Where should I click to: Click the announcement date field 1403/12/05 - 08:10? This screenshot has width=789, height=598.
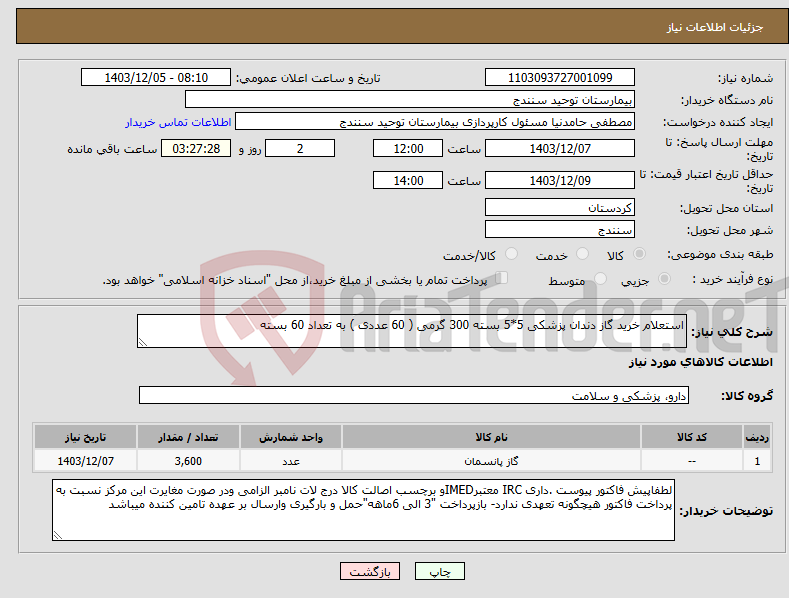click(x=155, y=78)
